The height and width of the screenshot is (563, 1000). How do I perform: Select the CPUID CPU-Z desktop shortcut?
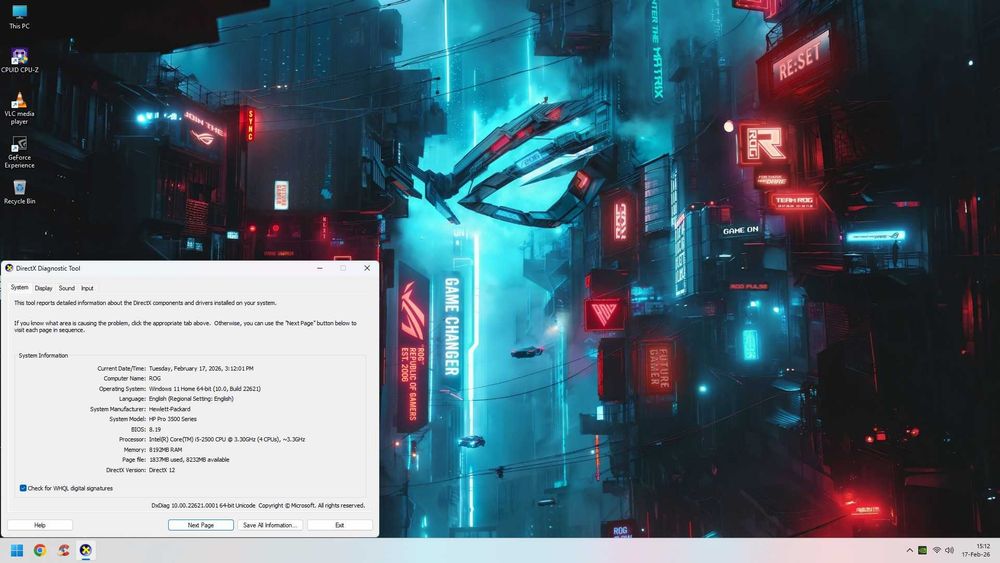coord(19,60)
